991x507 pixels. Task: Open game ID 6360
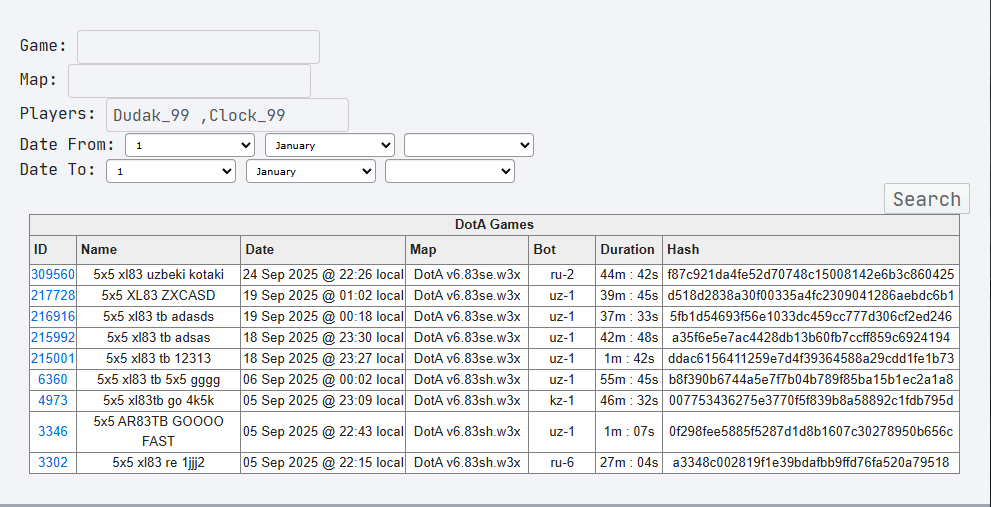pyautogui.click(x=53, y=379)
